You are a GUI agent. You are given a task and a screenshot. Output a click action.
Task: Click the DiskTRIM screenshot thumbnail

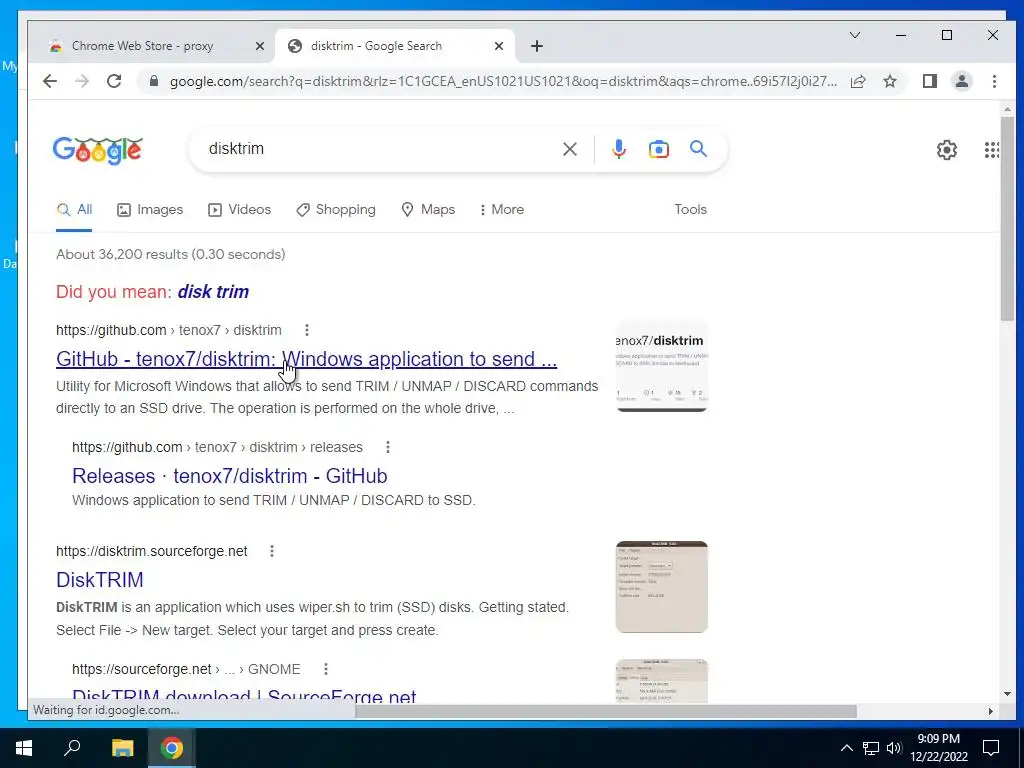click(x=662, y=586)
